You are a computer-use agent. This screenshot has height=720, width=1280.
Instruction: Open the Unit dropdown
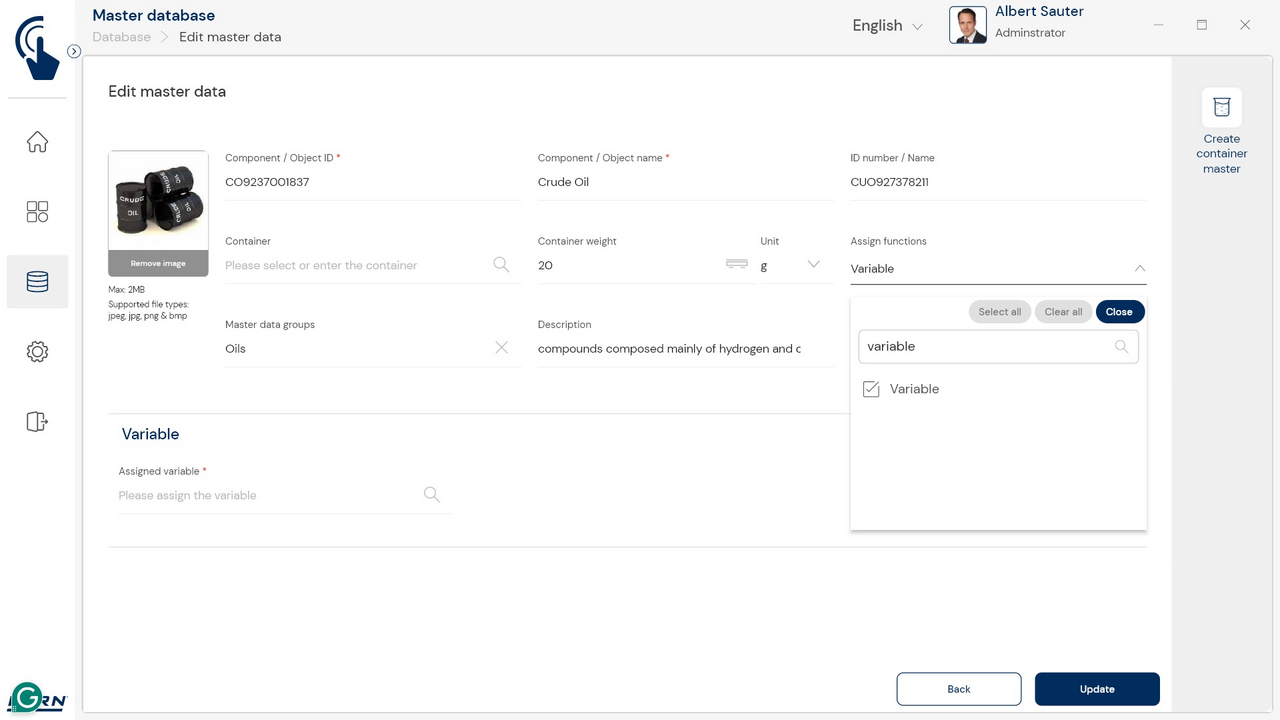pos(812,265)
